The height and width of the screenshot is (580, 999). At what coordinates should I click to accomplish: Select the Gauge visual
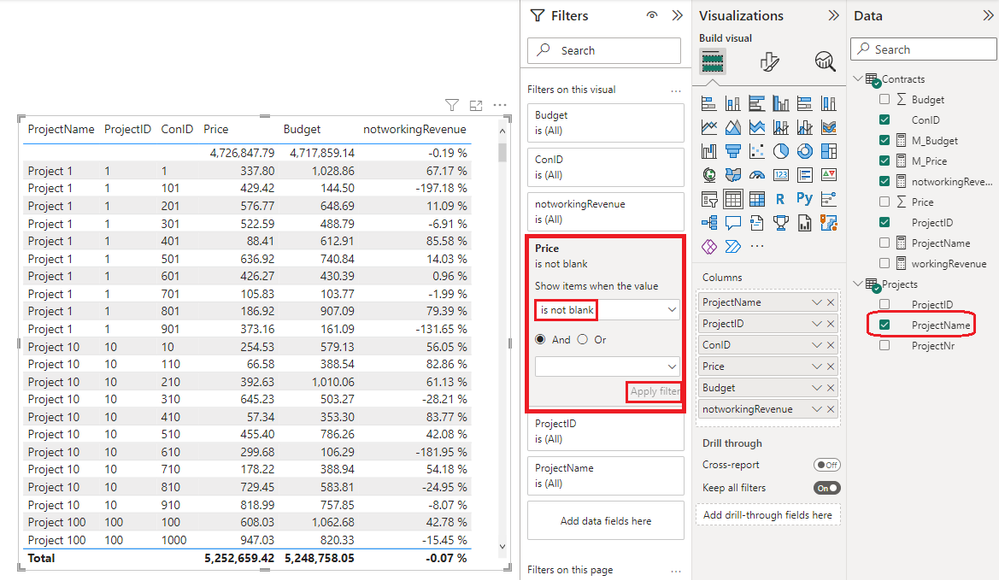[756, 175]
